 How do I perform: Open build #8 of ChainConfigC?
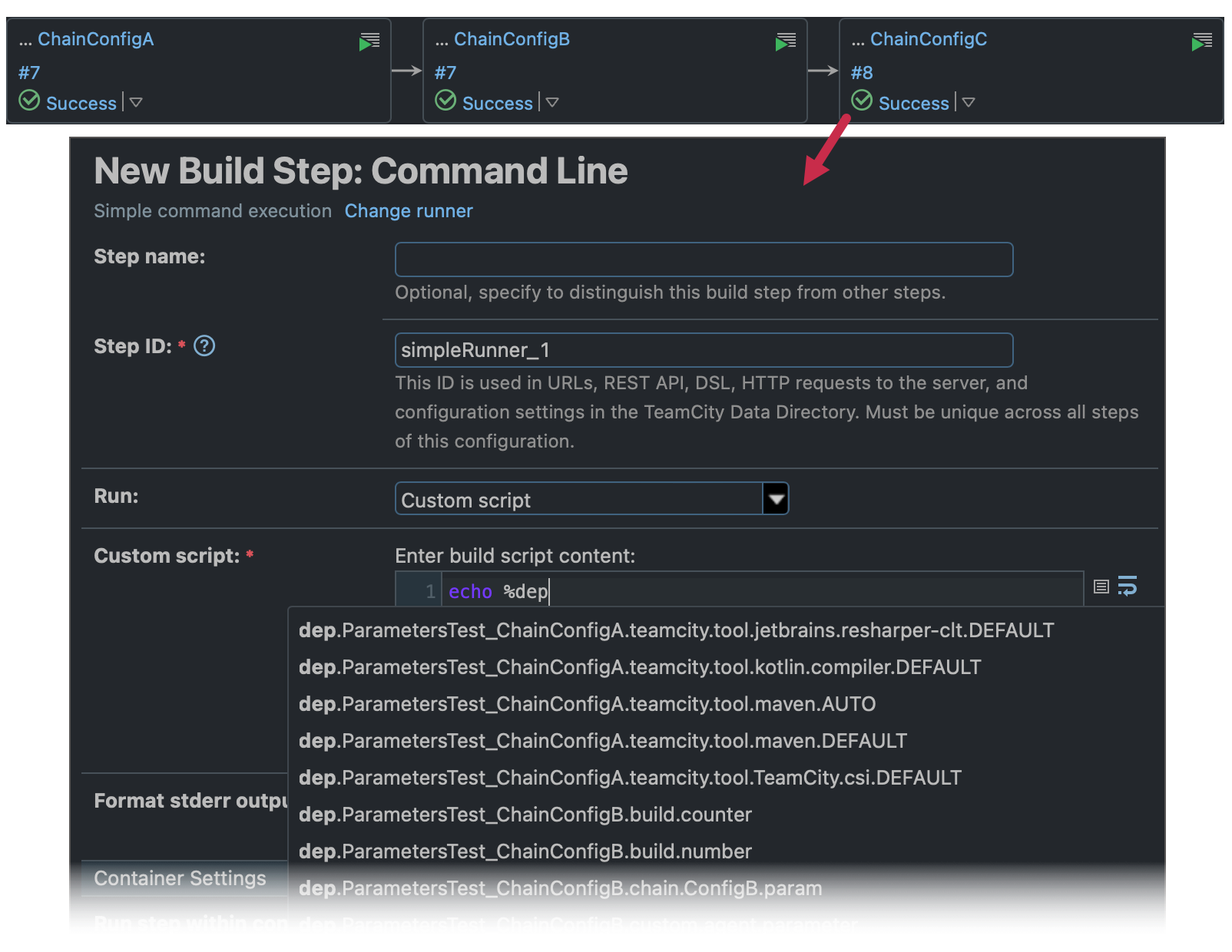coord(862,72)
